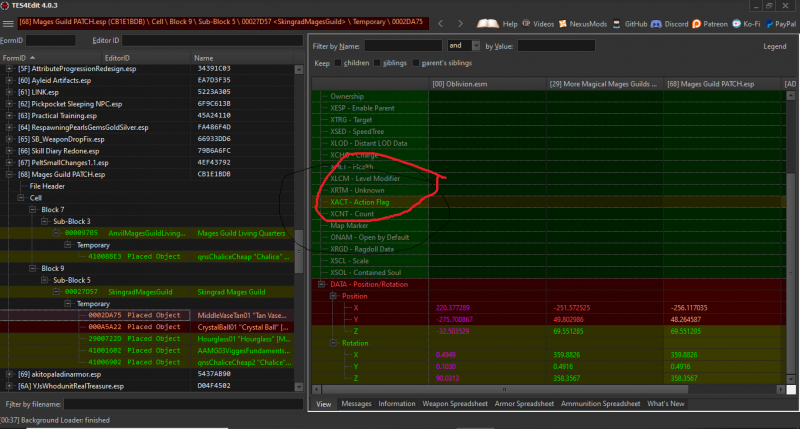The image size is (800, 429).
Task: Toggle Keep parent's siblings checkbox
Action: [x=416, y=63]
